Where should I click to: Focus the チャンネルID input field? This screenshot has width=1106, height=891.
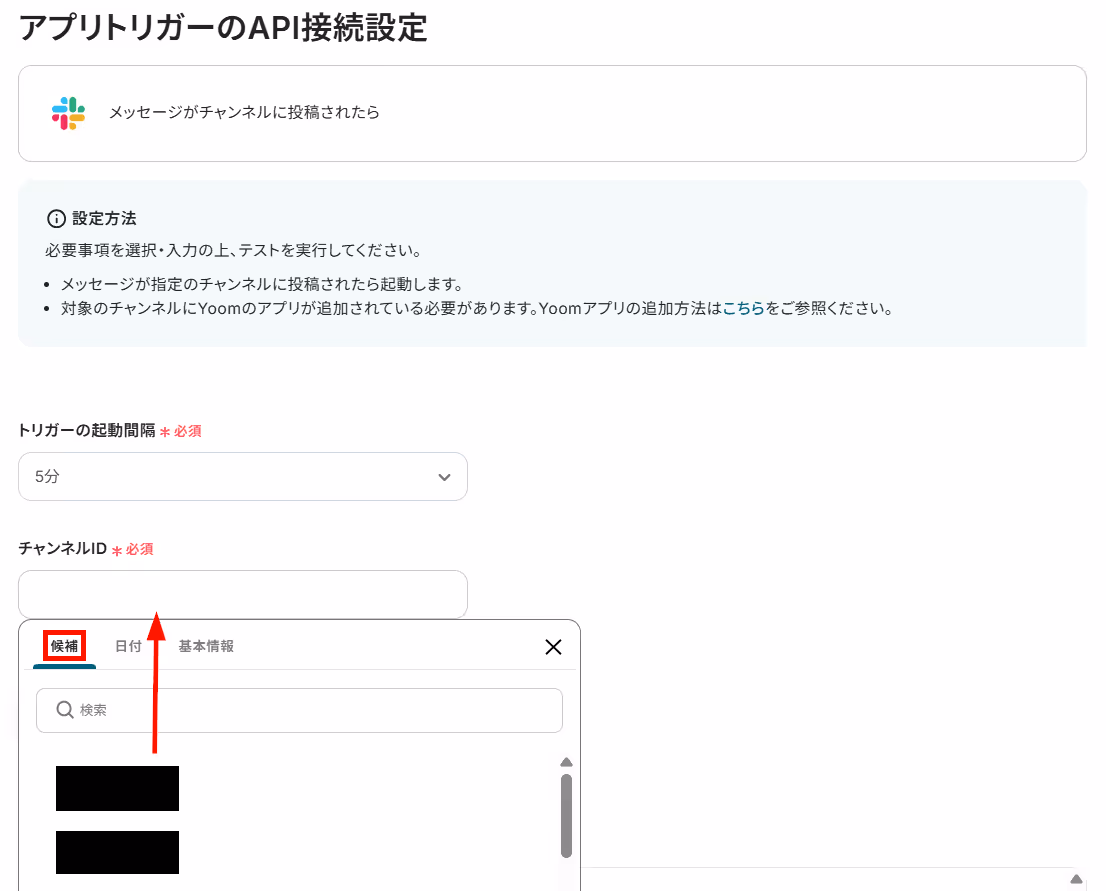(x=243, y=594)
